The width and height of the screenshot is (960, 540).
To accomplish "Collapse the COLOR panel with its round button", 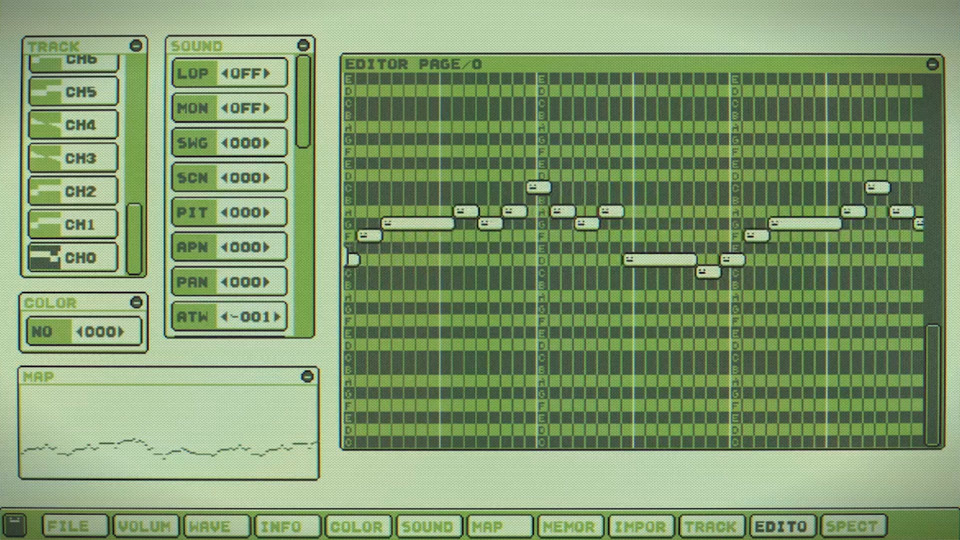I will tap(136, 302).
